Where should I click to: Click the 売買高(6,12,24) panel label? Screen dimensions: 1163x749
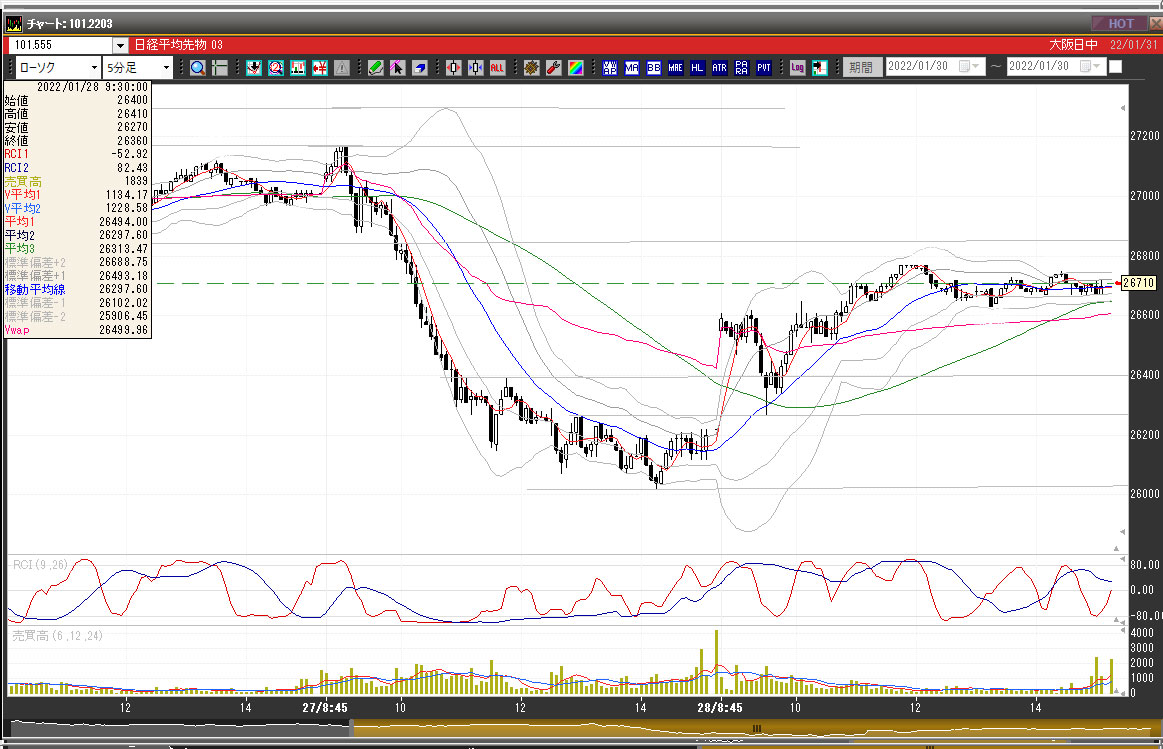(x=57, y=636)
